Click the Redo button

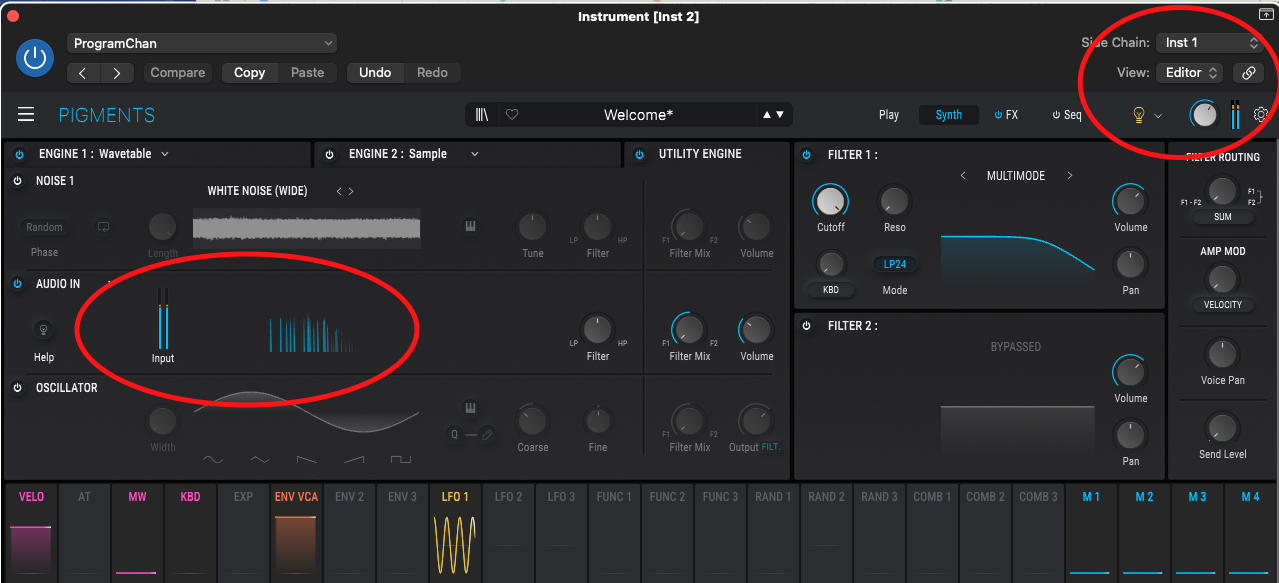(x=432, y=73)
